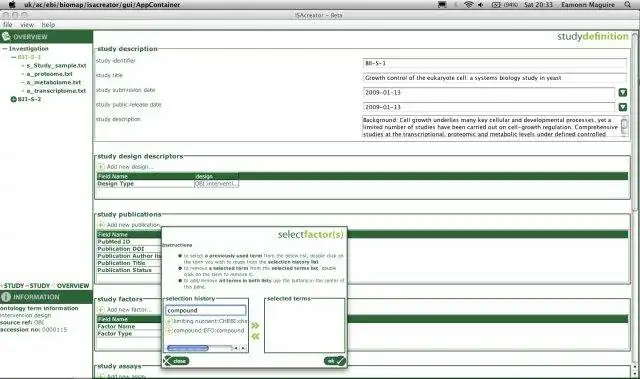Click the study description text area scrollbar
This screenshot has width=640, height=379.
click(624, 126)
